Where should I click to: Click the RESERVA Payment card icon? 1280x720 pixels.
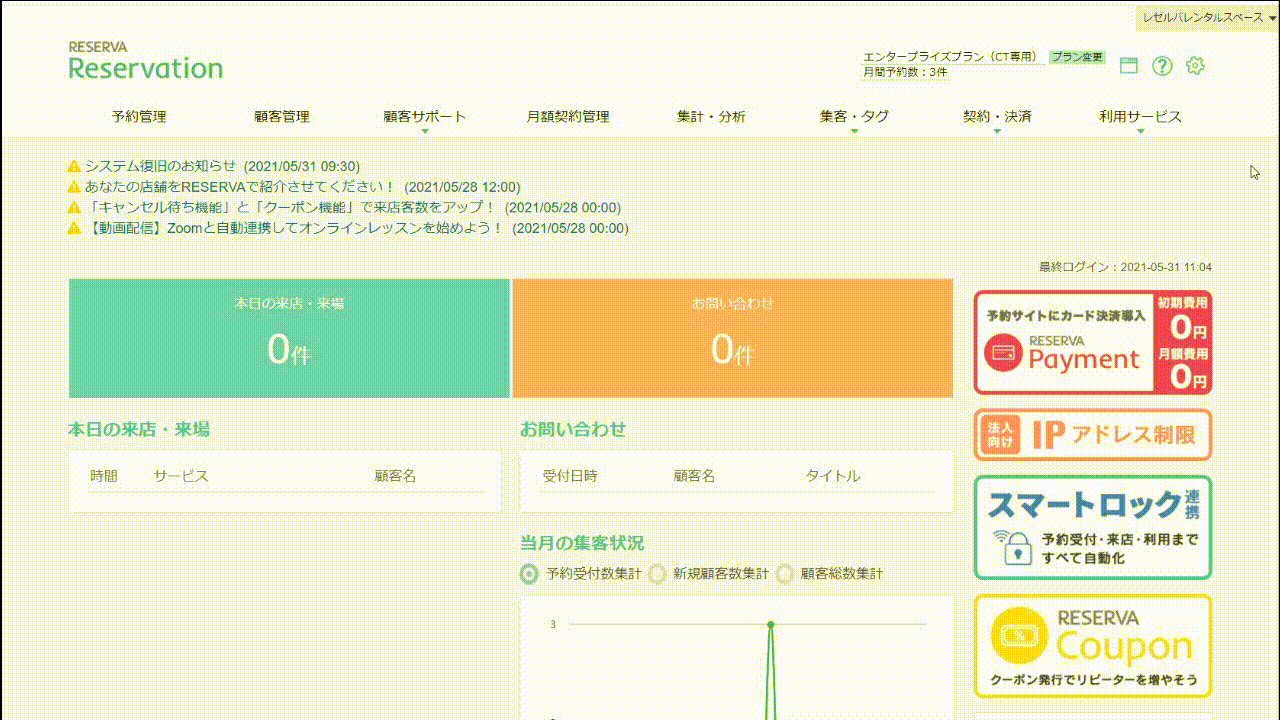pos(1003,355)
